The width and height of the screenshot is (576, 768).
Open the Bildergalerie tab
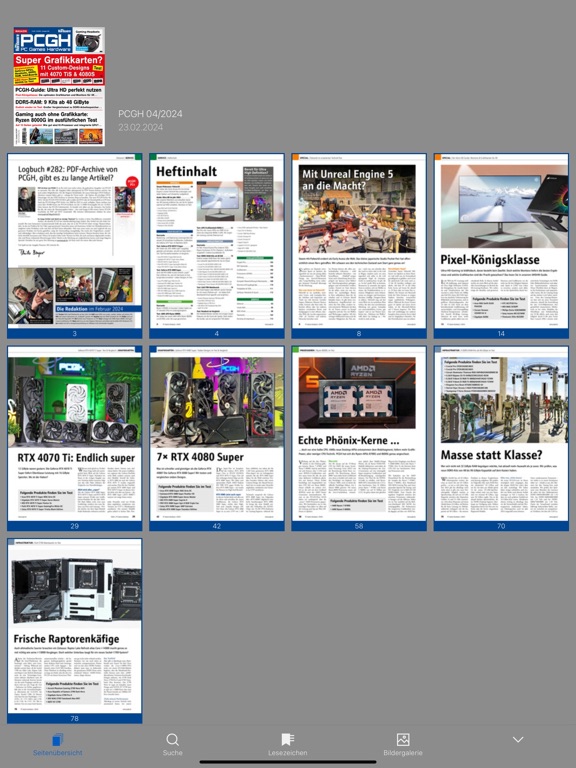tap(403, 744)
